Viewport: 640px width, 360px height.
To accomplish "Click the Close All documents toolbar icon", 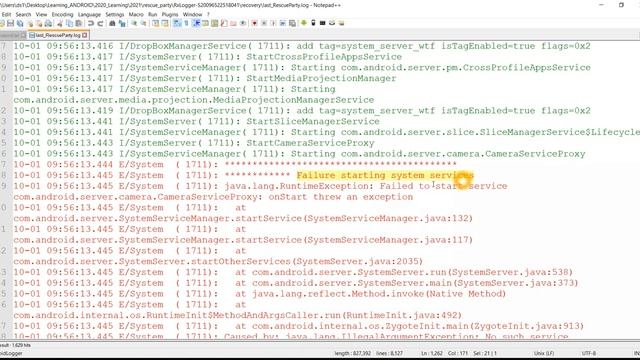I will coord(39,23).
